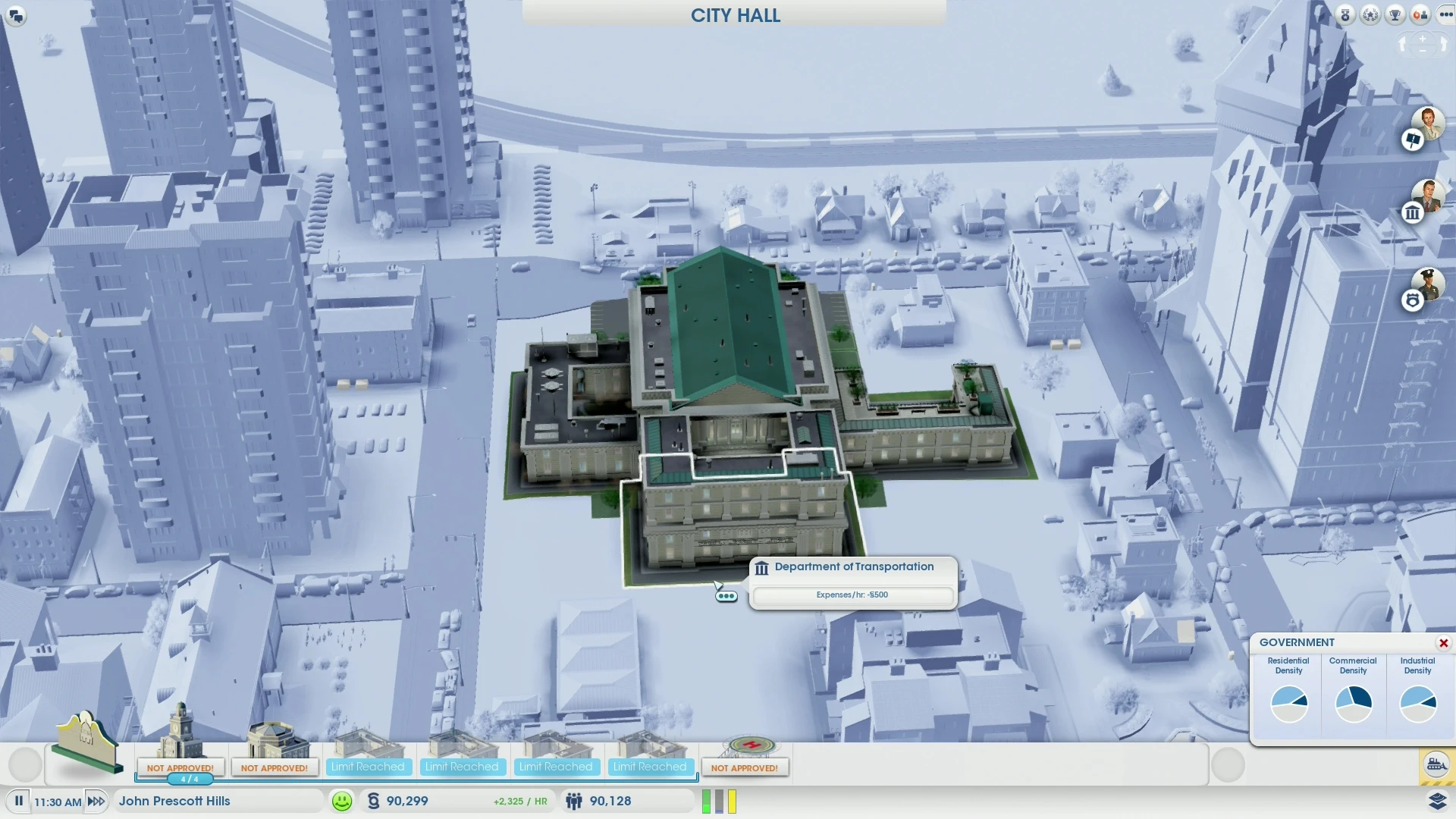
Task: Zoom the camera out with minus
Action: 1423,51
